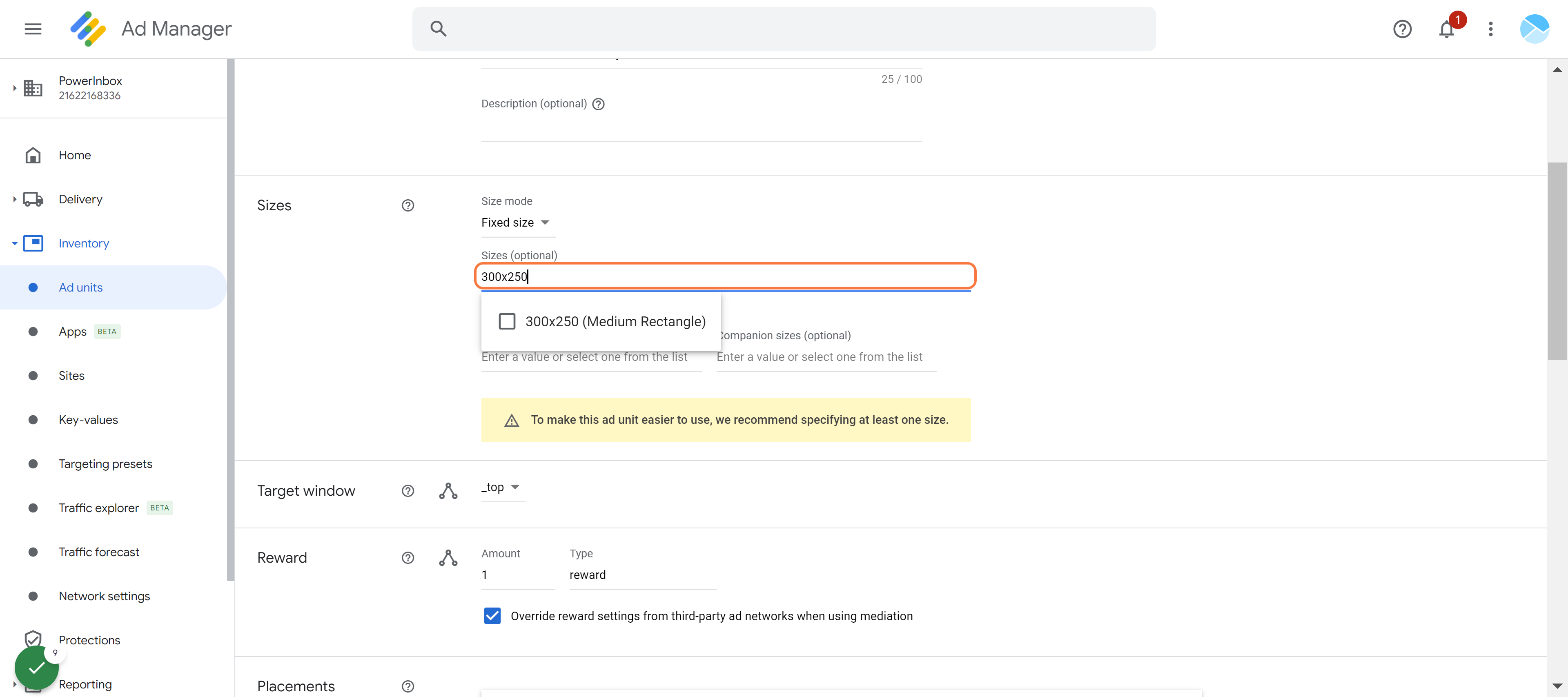Open the help icon in top bar
Viewport: 1568px width, 697px height.
1402,29
